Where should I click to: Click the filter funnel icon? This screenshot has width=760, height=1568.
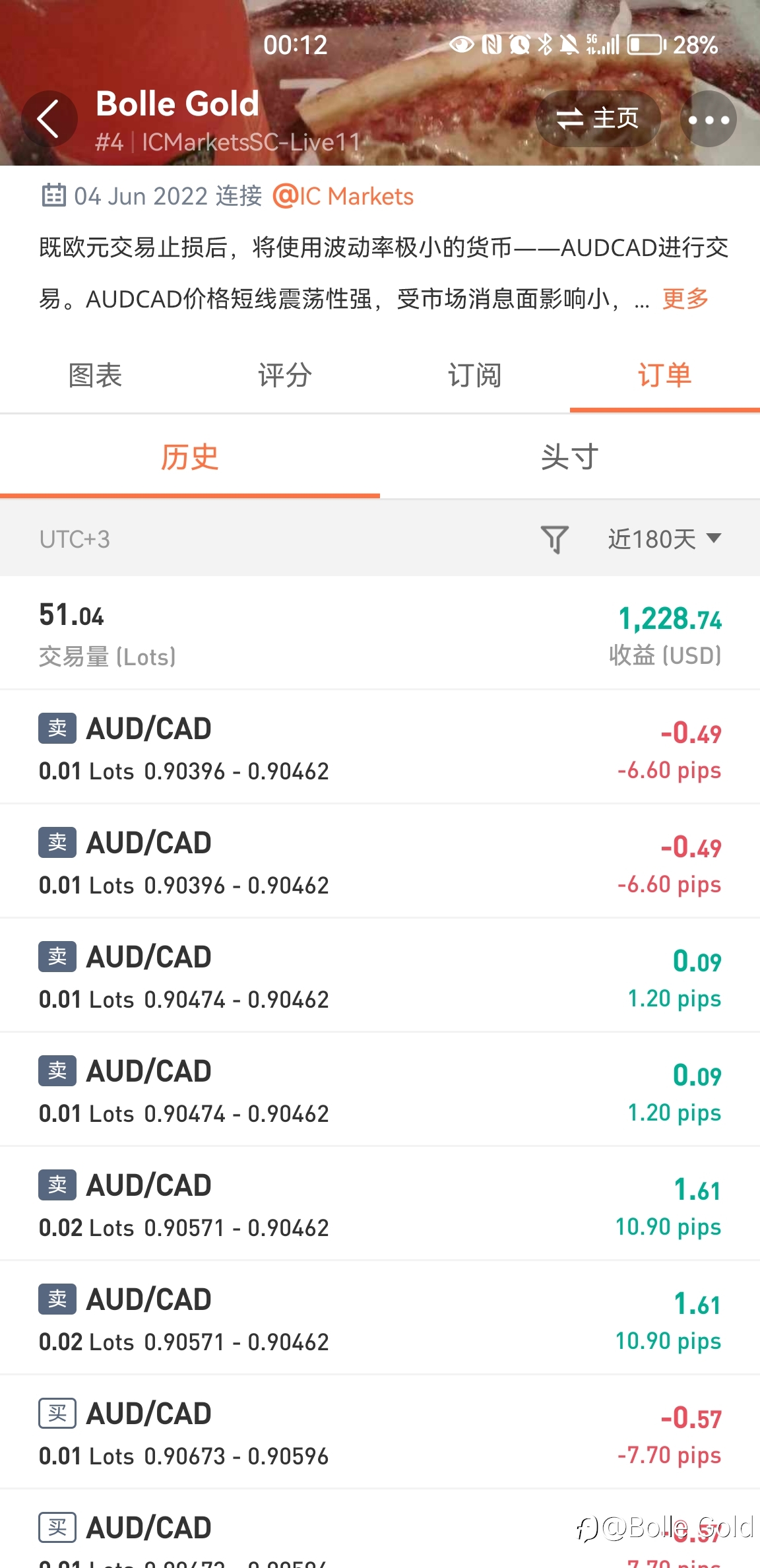[554, 539]
